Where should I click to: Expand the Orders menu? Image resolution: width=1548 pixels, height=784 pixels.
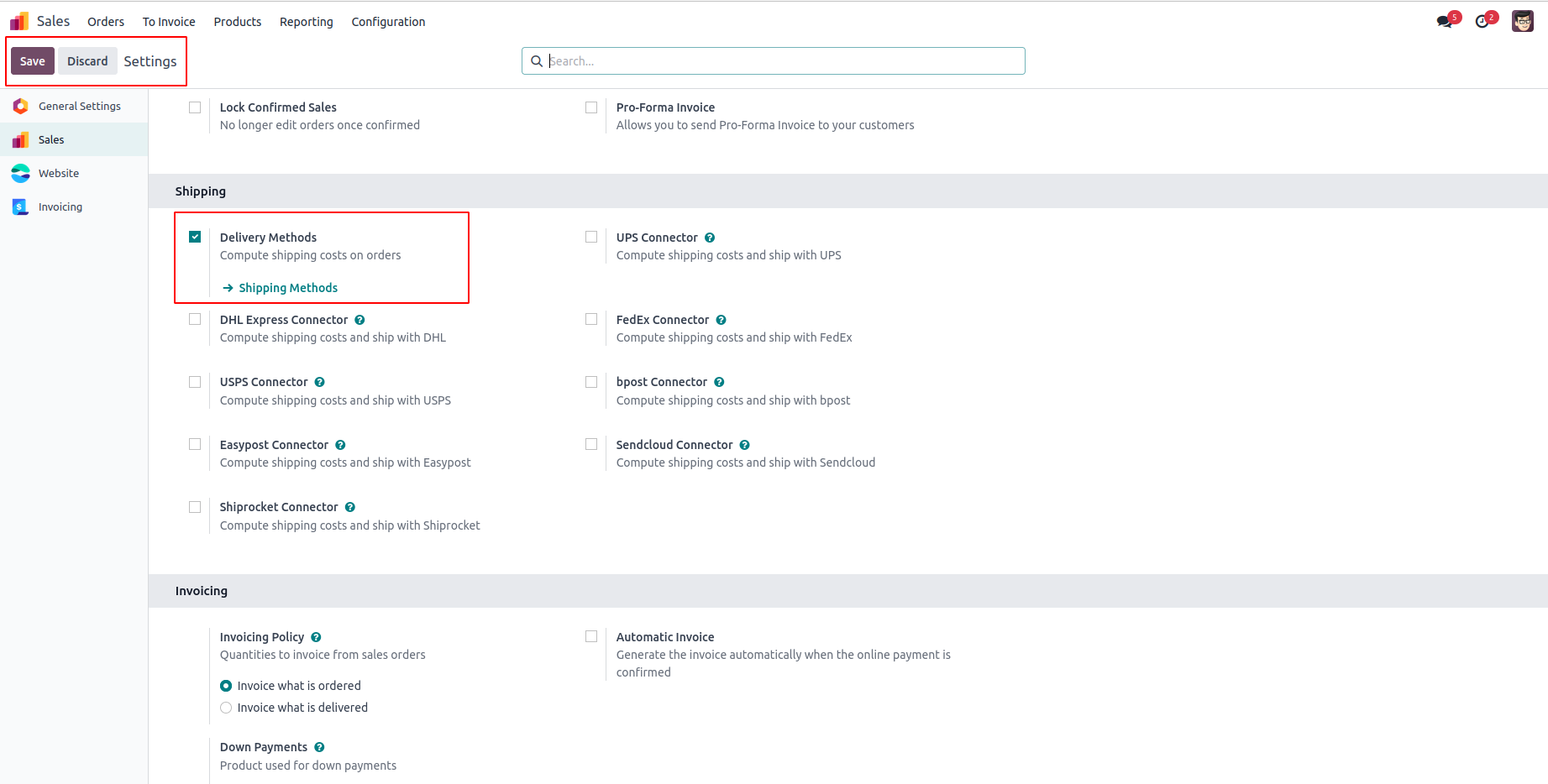tap(106, 22)
